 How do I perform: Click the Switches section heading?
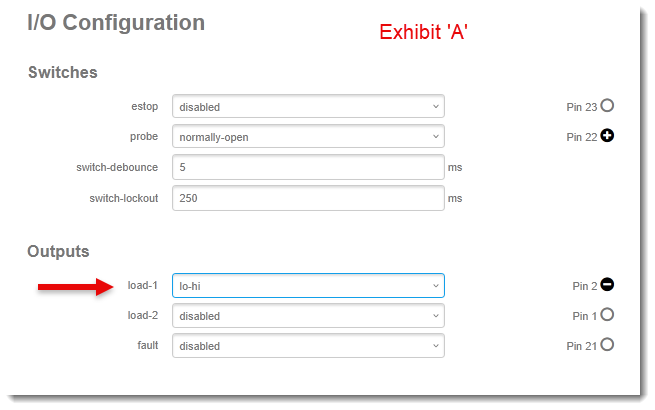pos(62,72)
